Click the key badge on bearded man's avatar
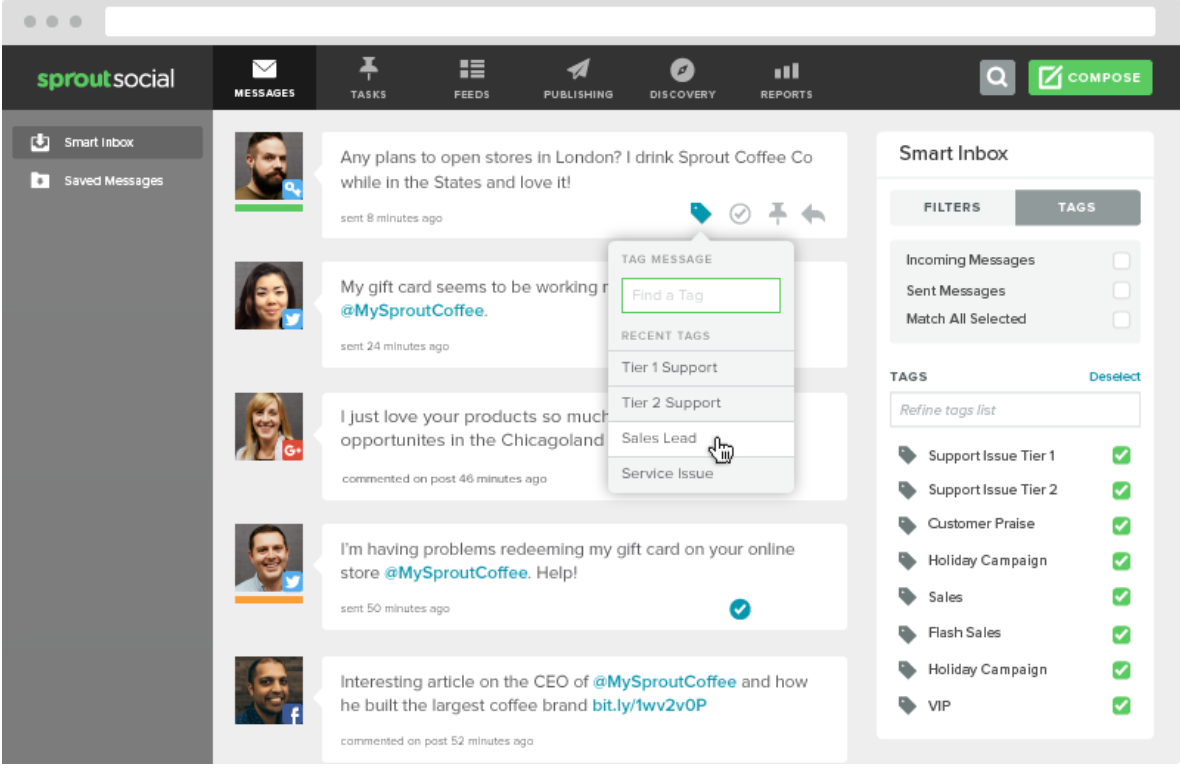Image resolution: width=1180 pixels, height=768 pixels. (x=293, y=190)
